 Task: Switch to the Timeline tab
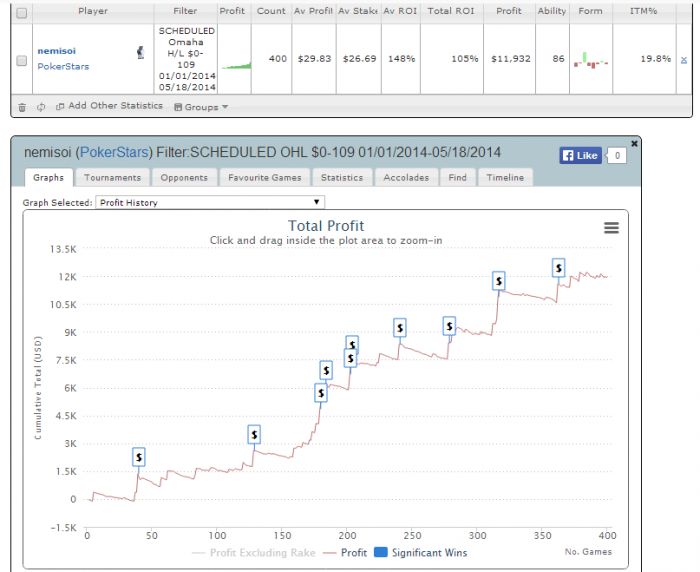click(505, 178)
